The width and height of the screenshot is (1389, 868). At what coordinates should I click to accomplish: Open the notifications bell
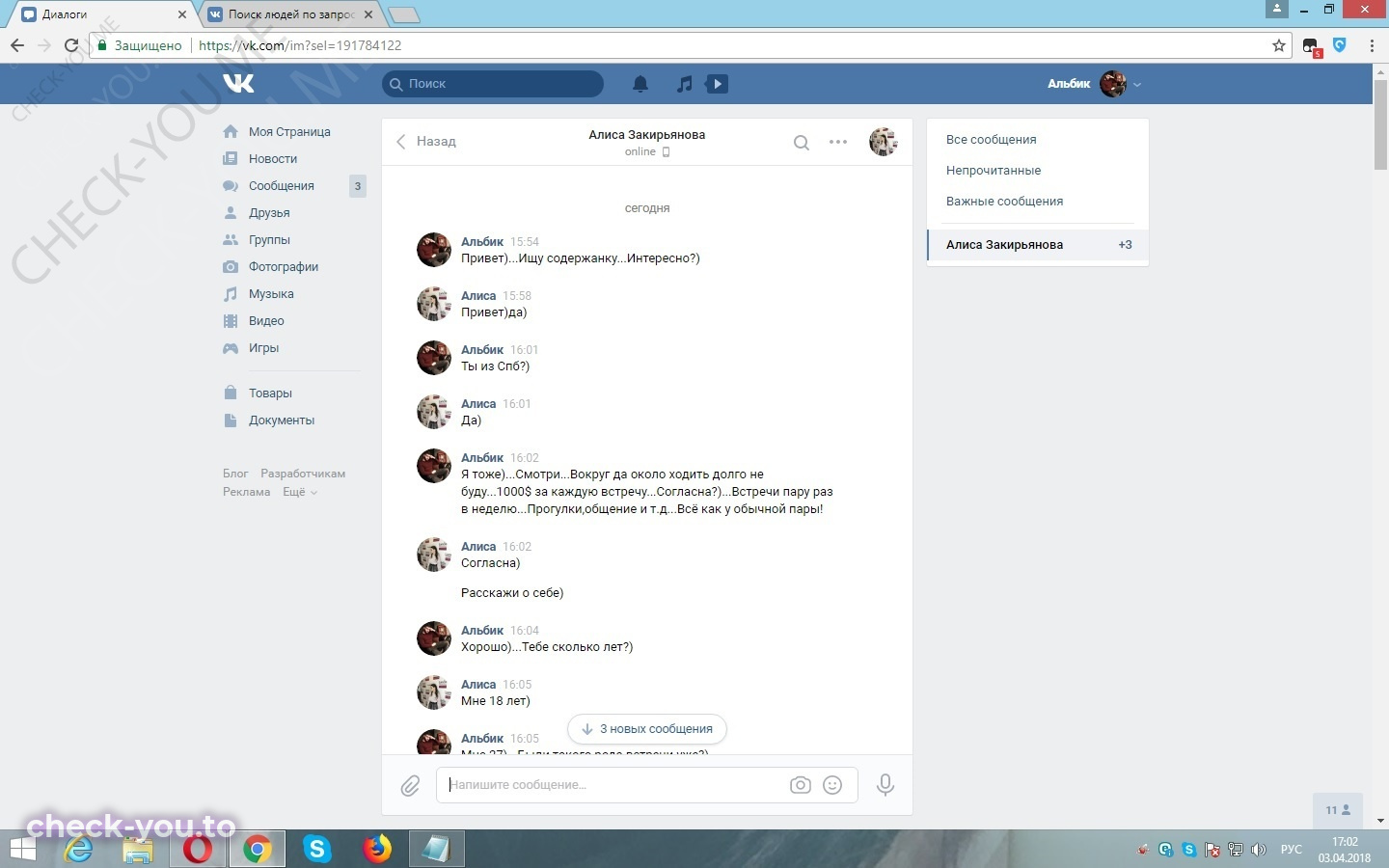click(640, 84)
